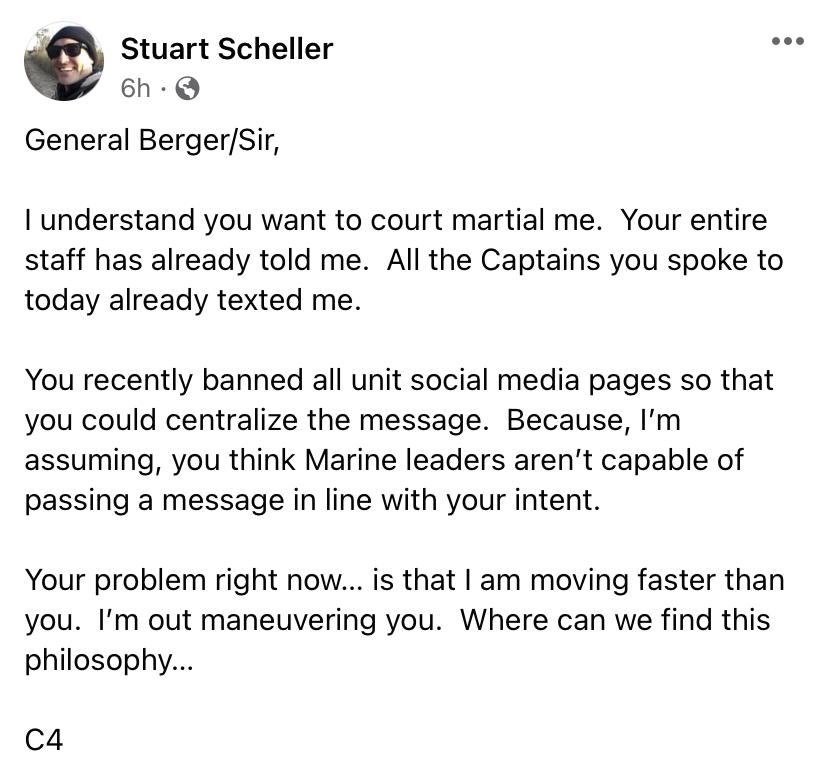This screenshot has width=828, height=776.
Task: Click the "C4" text at the post bottom
Action: [x=46, y=740]
